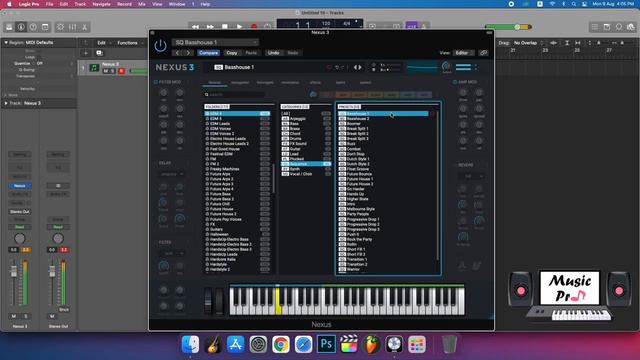Viewport: 640px width, 360px height.
Task: Select the previous preset arrow in Nexus
Action: click(x=355, y=67)
